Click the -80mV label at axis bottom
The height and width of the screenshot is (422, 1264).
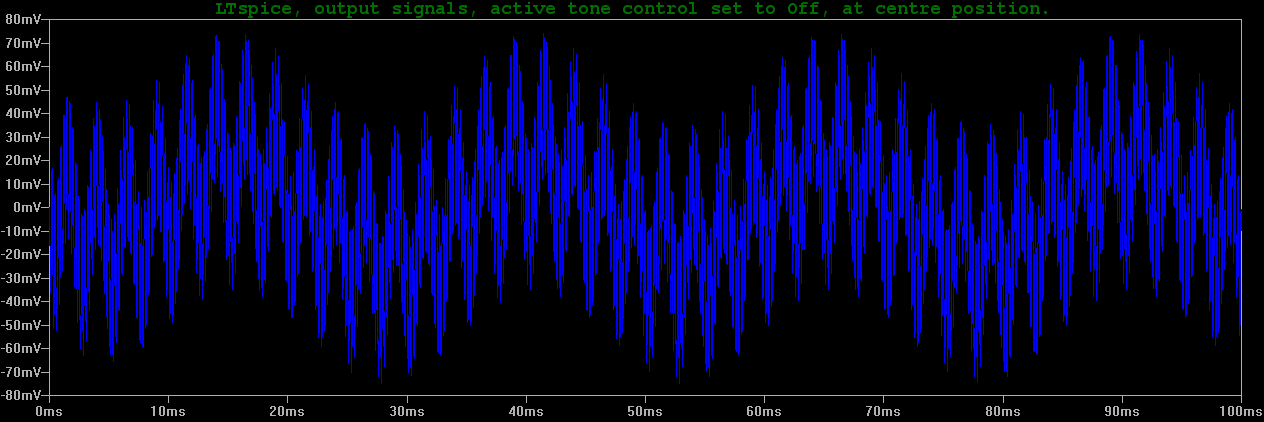click(x=20, y=395)
